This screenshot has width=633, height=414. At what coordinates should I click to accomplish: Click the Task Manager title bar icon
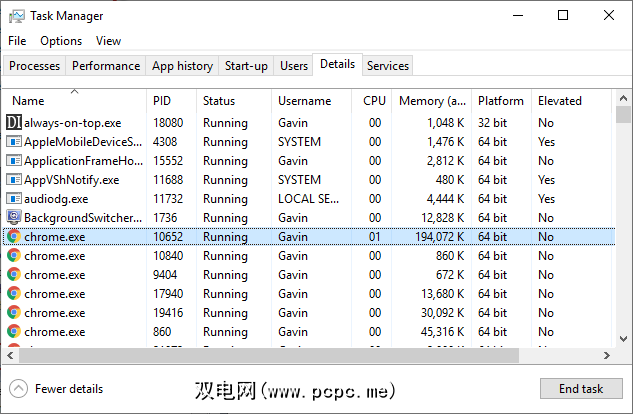(16, 16)
